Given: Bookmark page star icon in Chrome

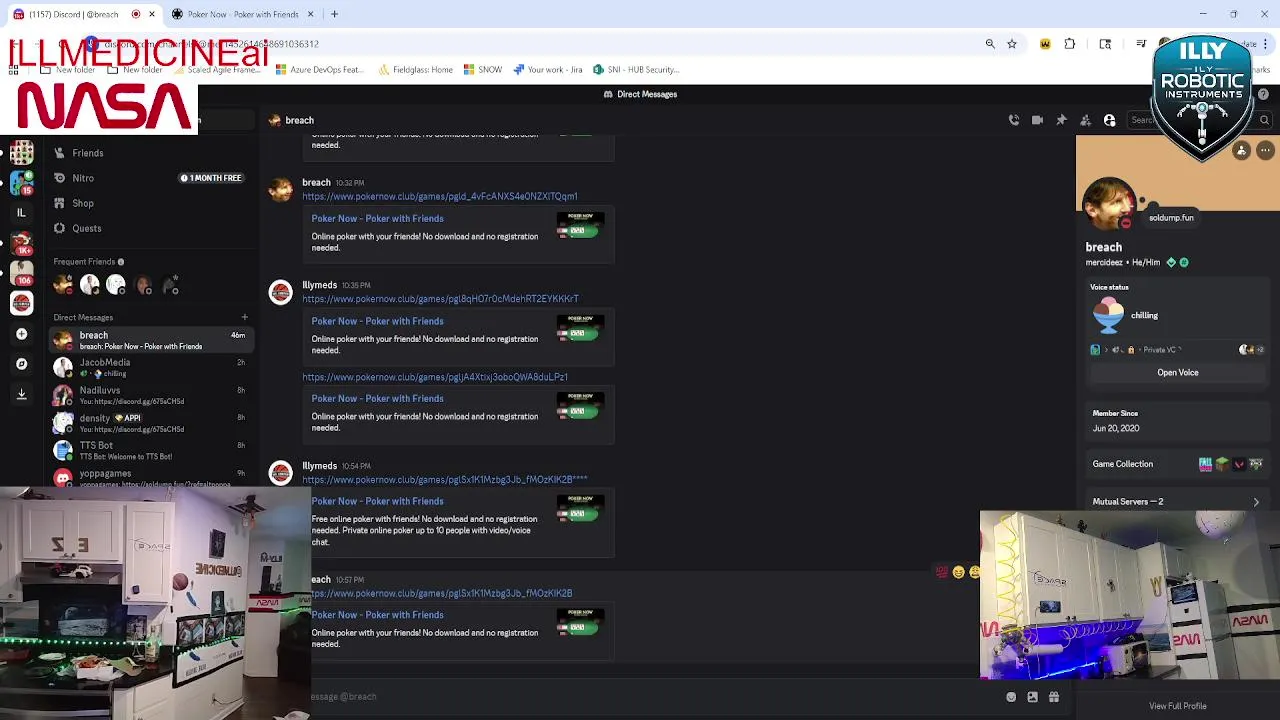Looking at the screenshot, I should (x=1012, y=44).
